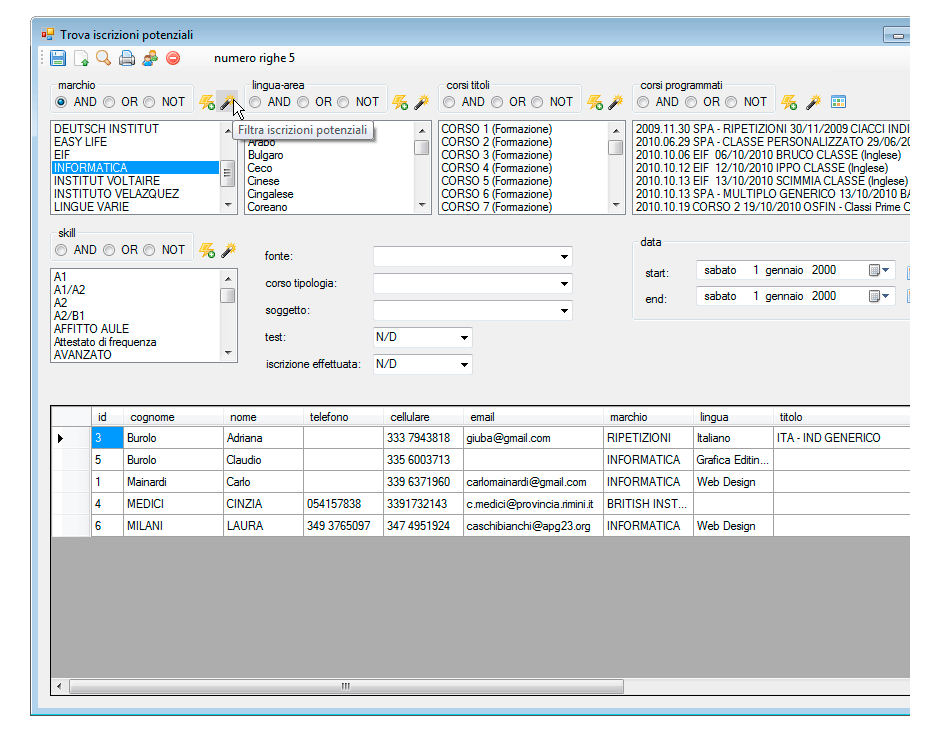Click MILANI cell in the grid
The width and height of the screenshot is (940, 732).
coord(173,526)
